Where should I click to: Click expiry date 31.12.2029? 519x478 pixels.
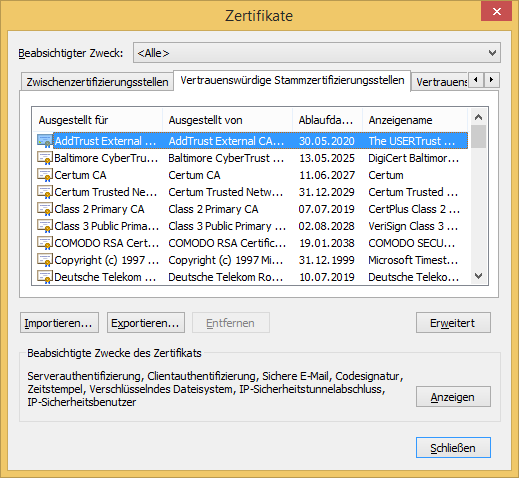point(327,192)
